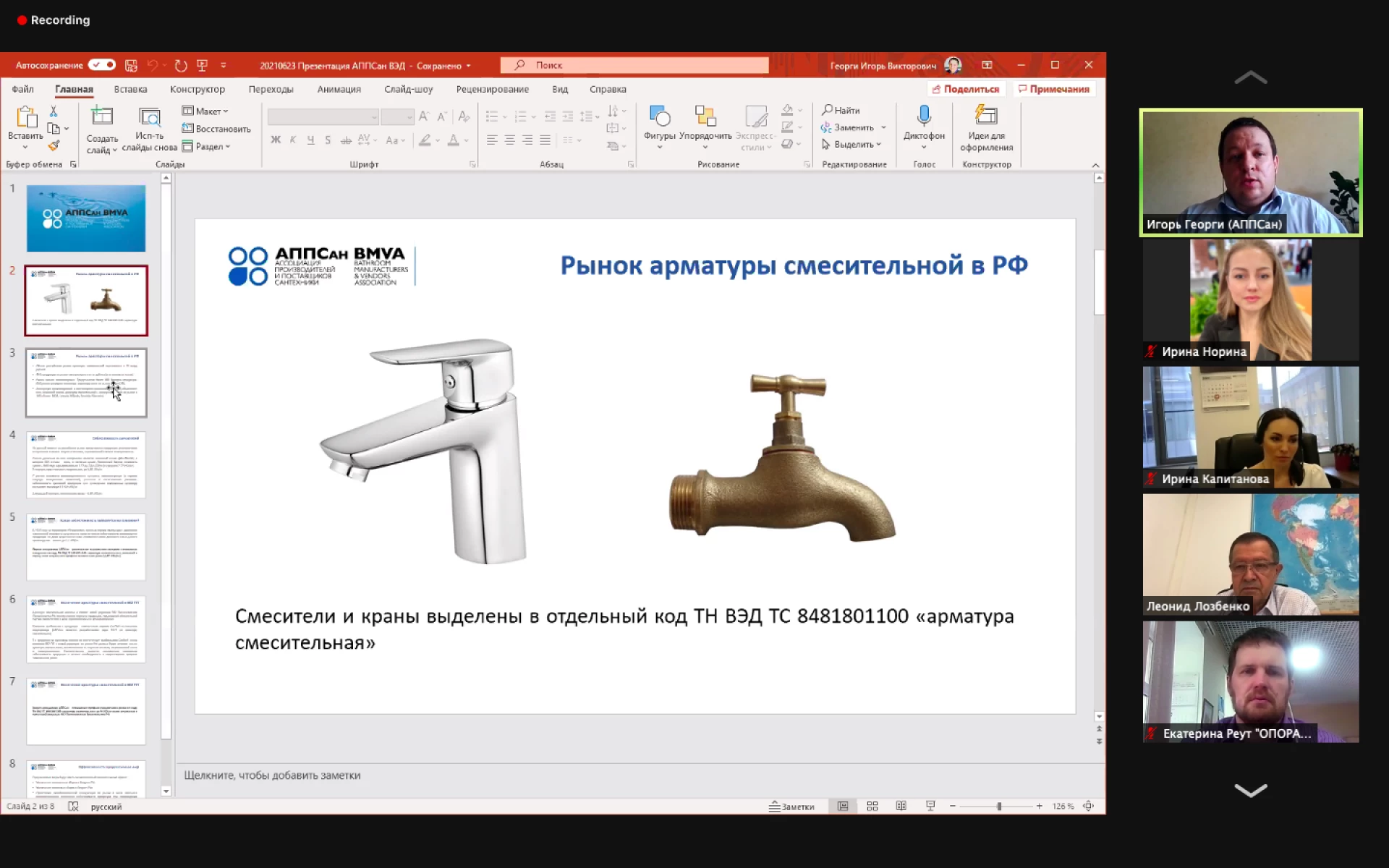Open the font name combo box
Image resolution: width=1389 pixels, height=868 pixels.
[x=323, y=116]
